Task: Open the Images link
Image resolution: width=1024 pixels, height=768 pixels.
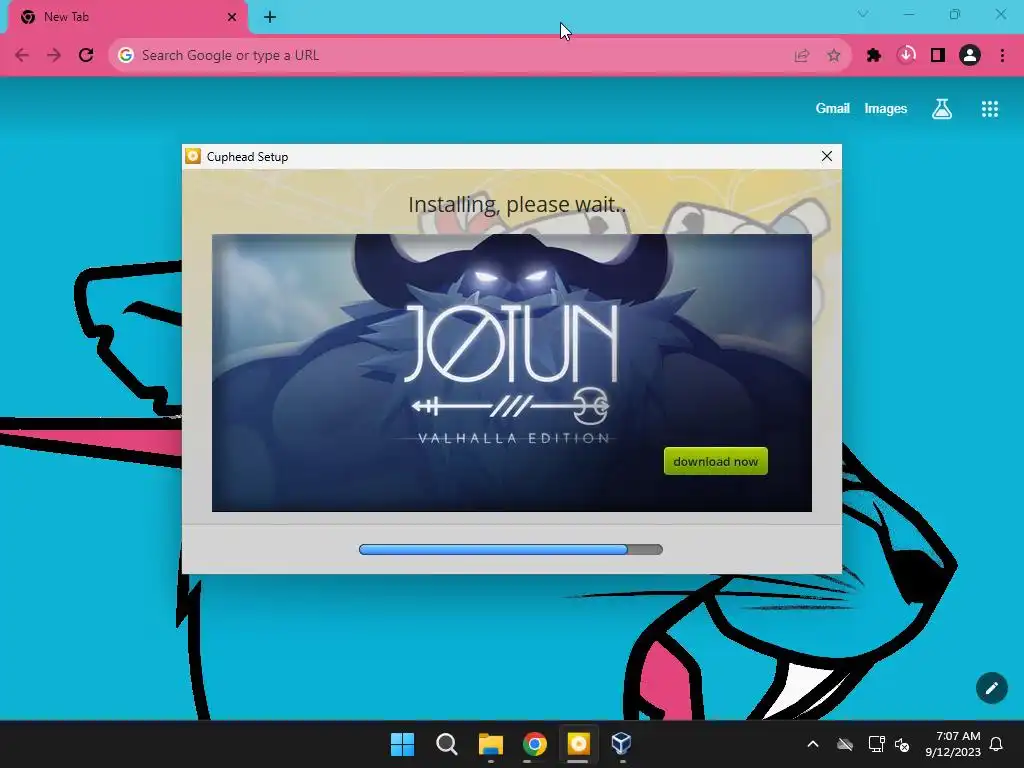Action: [x=886, y=108]
